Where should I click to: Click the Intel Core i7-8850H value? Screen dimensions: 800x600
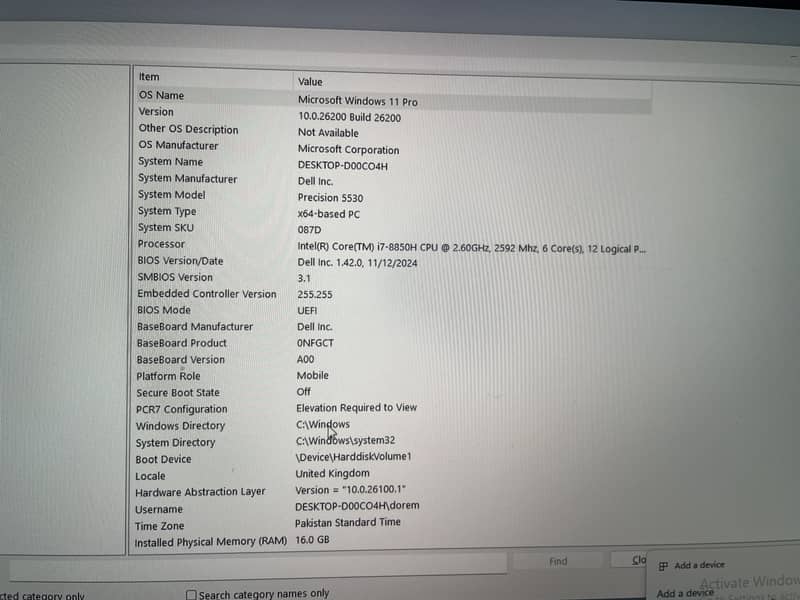click(471, 248)
